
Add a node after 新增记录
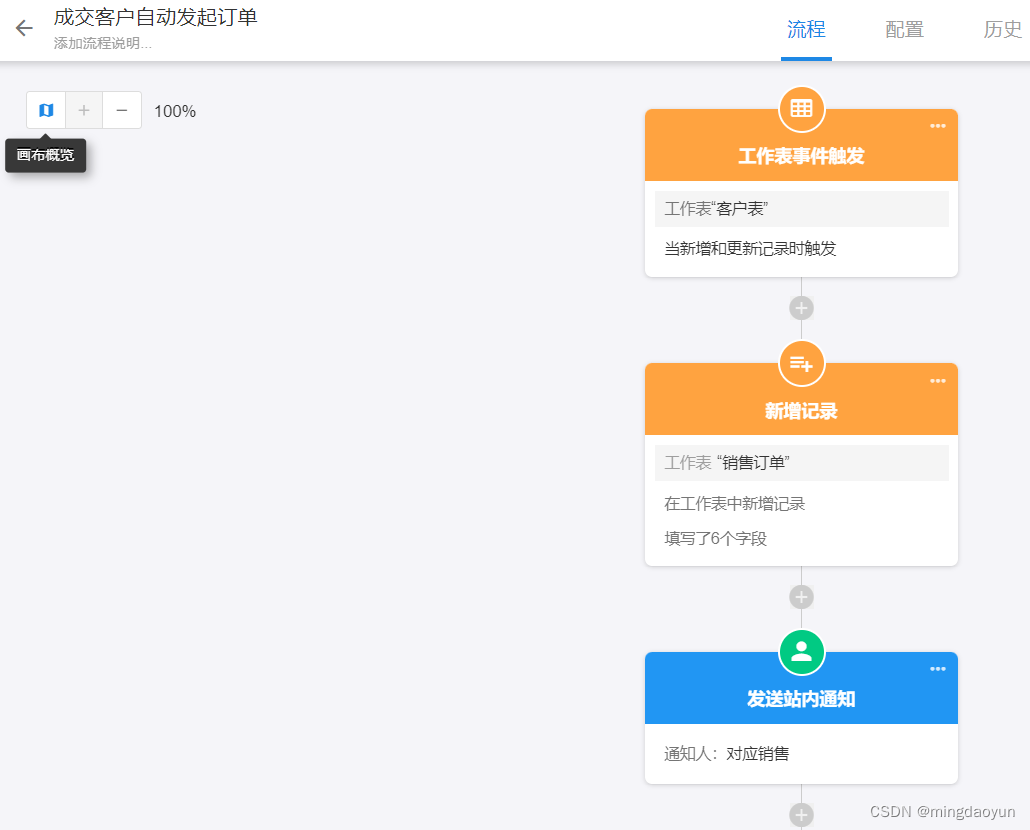pos(801,596)
